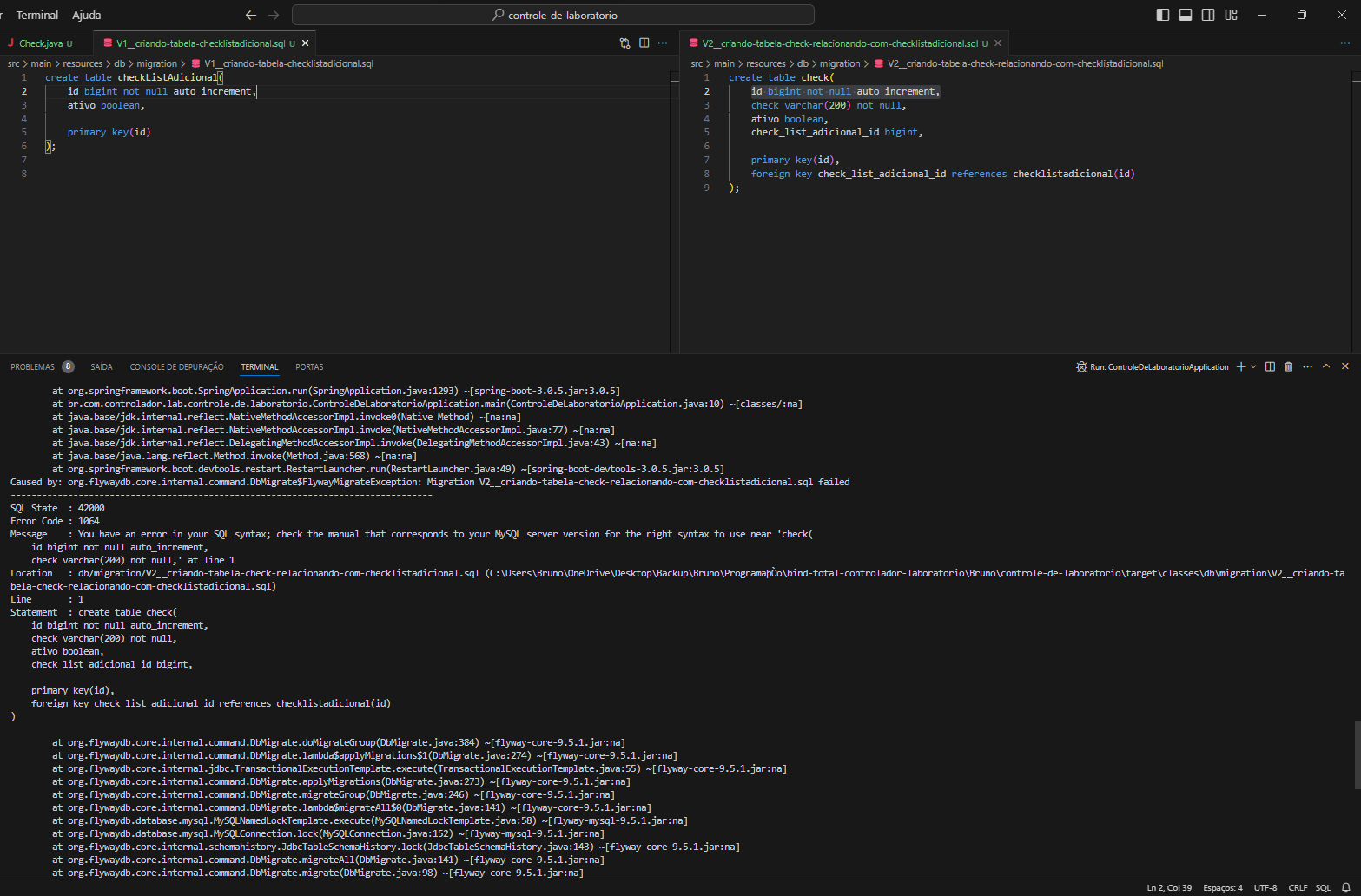Split the terminal
Image resolution: width=1361 pixels, height=896 pixels.
point(1270,366)
